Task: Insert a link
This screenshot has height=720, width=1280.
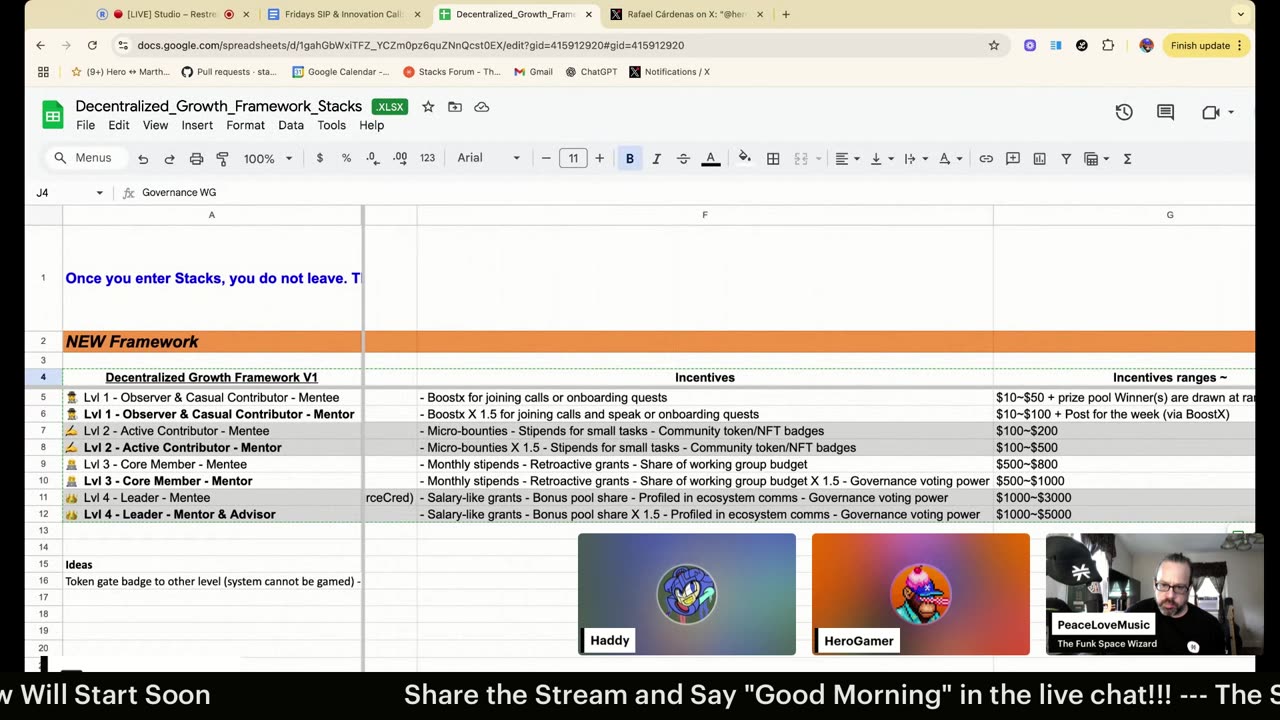Action: (x=986, y=158)
